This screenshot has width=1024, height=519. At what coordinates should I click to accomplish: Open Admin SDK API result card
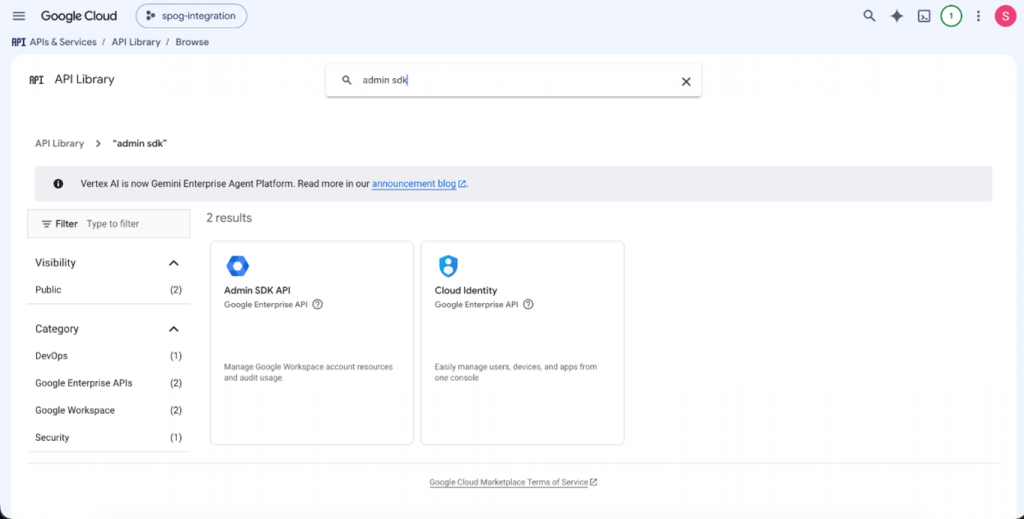312,343
